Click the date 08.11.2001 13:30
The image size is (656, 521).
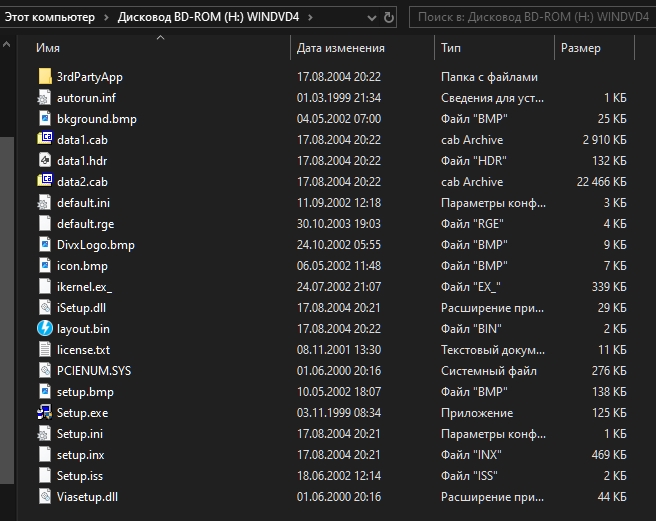339,349
